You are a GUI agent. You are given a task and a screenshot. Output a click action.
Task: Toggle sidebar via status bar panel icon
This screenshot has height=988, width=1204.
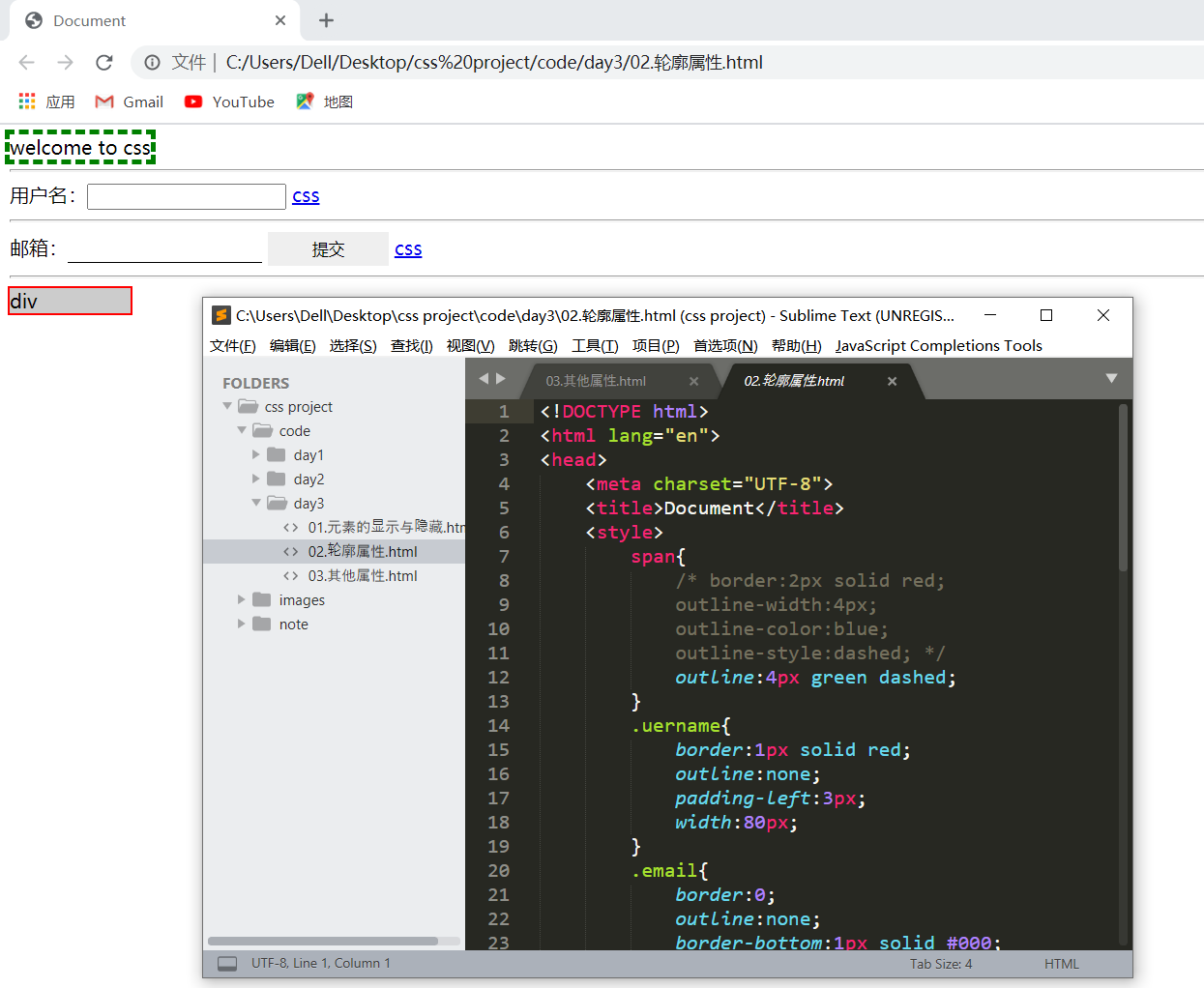coord(227,964)
